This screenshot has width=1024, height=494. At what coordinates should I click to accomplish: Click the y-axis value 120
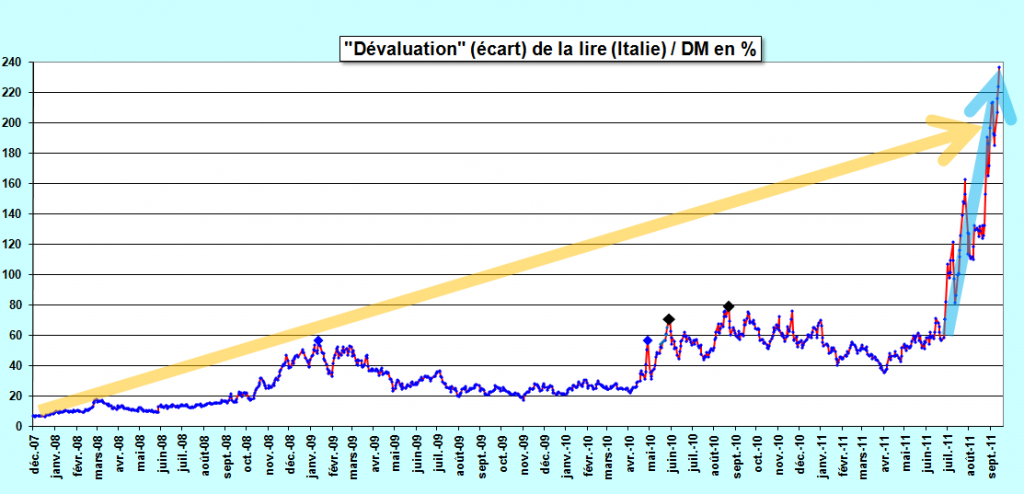click(11, 244)
